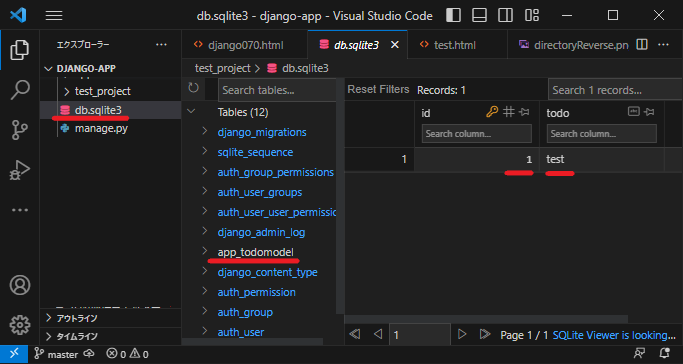The image size is (683, 364).
Task: Click the Search tables input field
Action: click(277, 90)
